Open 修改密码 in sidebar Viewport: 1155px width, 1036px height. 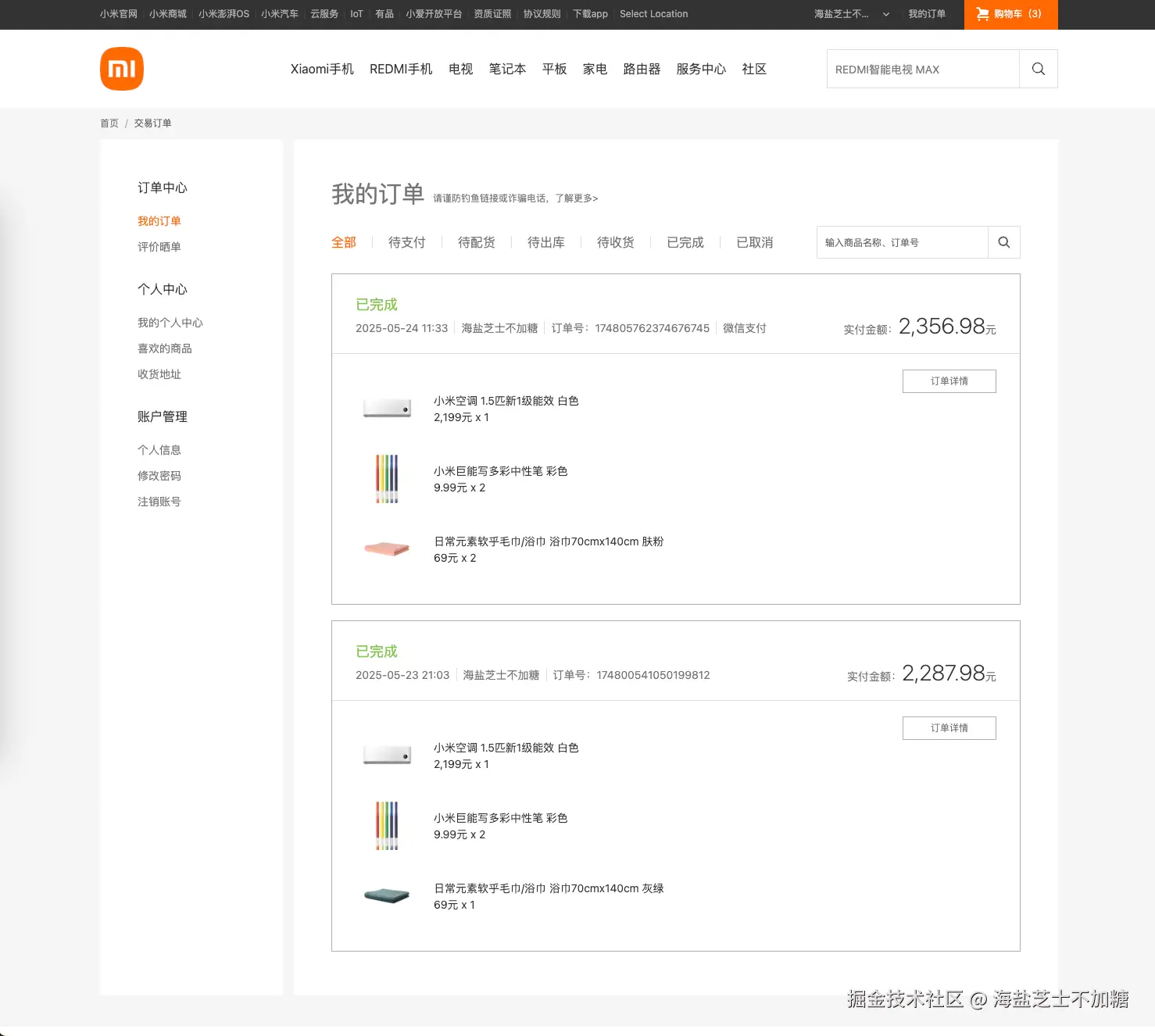[x=159, y=476]
